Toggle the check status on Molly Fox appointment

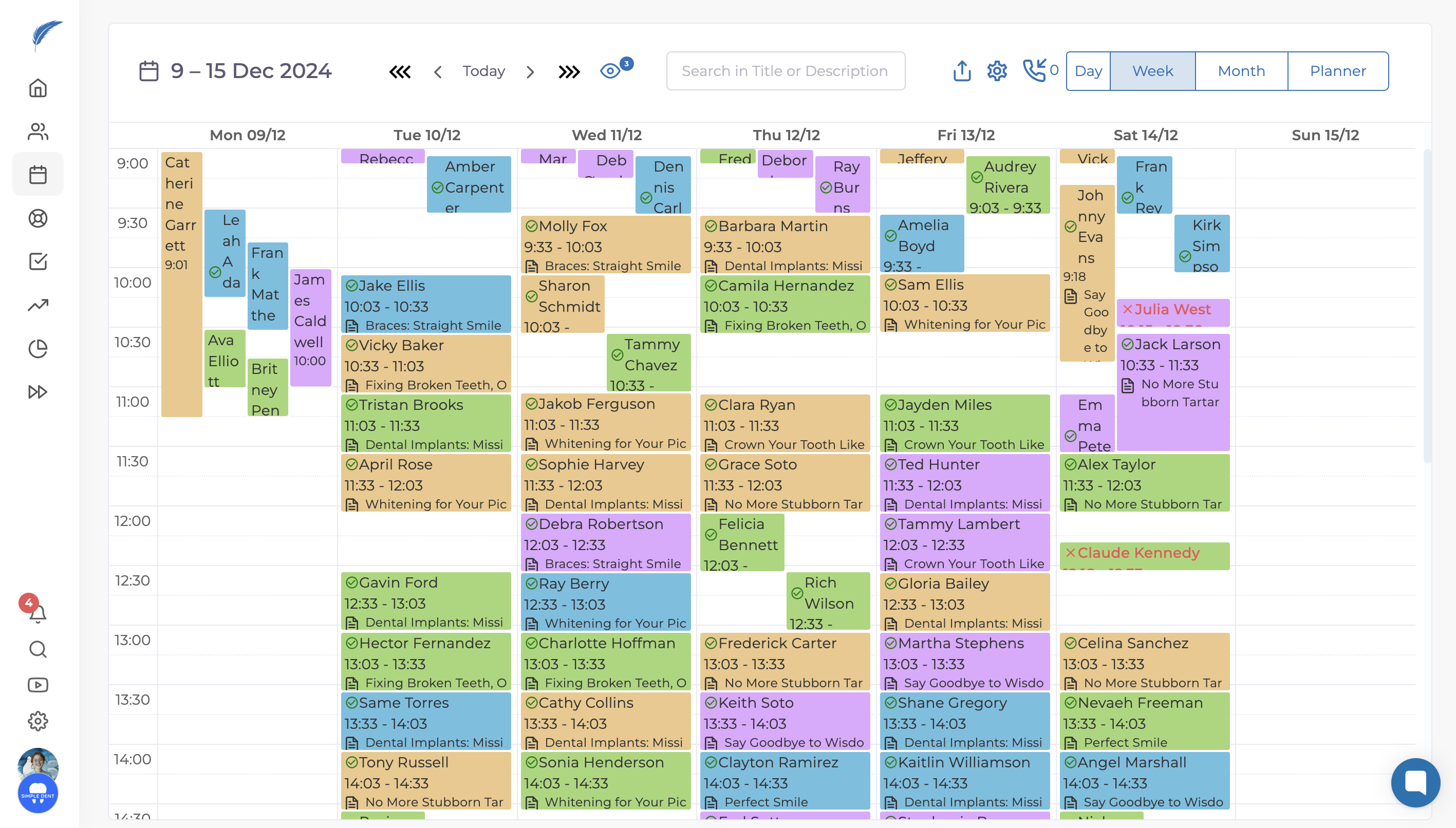[x=531, y=226]
